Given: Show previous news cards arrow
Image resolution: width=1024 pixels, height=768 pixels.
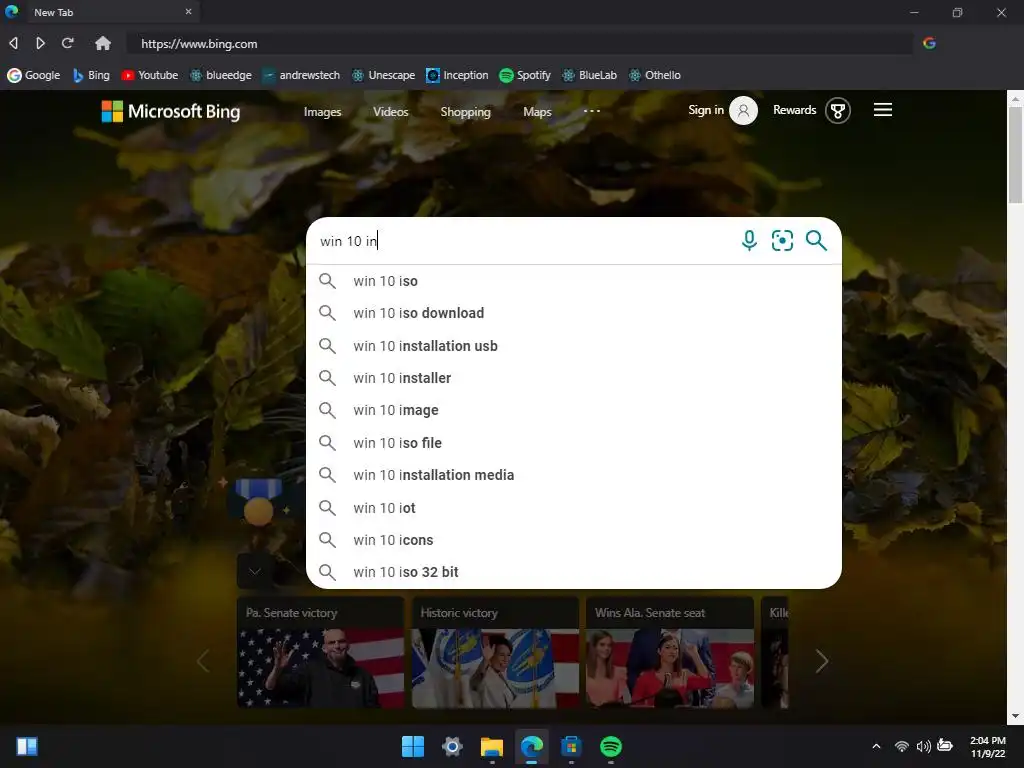Looking at the screenshot, I should (203, 662).
